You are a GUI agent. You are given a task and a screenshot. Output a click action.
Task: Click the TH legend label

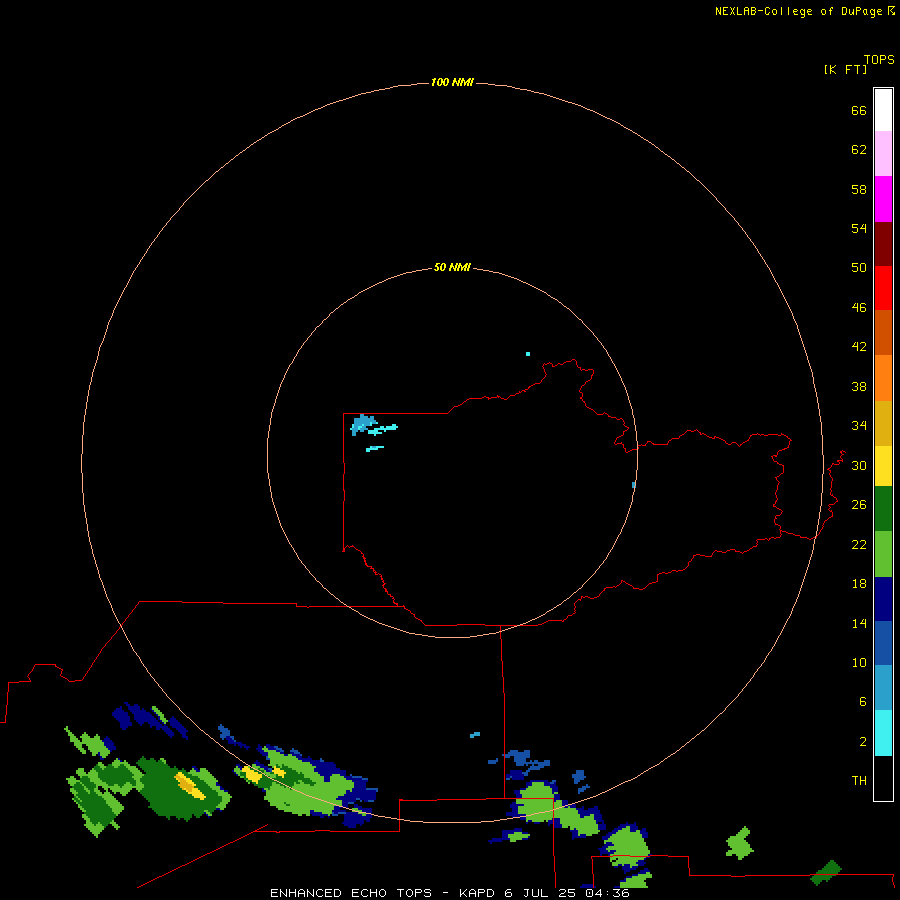pyautogui.click(x=859, y=780)
